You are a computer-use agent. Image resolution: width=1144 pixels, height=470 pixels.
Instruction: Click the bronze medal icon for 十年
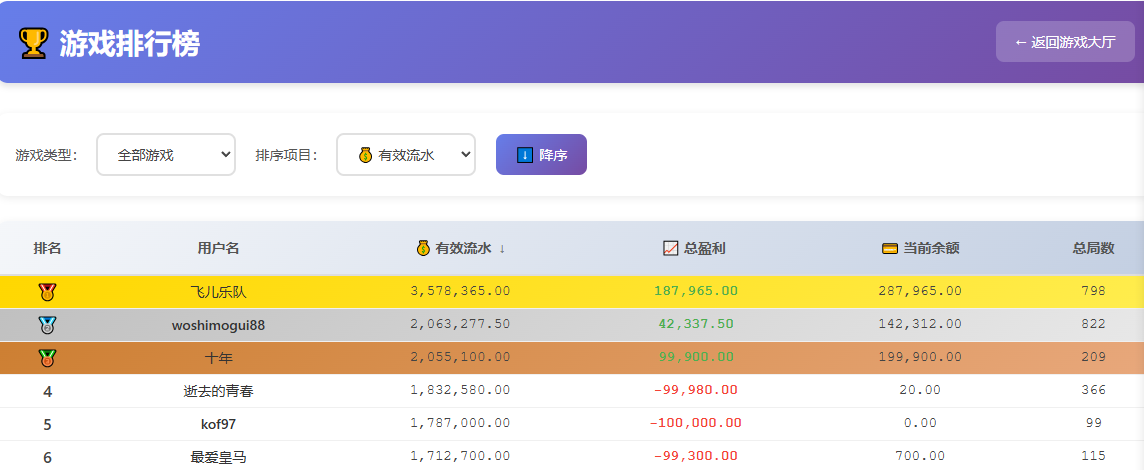tap(47, 358)
